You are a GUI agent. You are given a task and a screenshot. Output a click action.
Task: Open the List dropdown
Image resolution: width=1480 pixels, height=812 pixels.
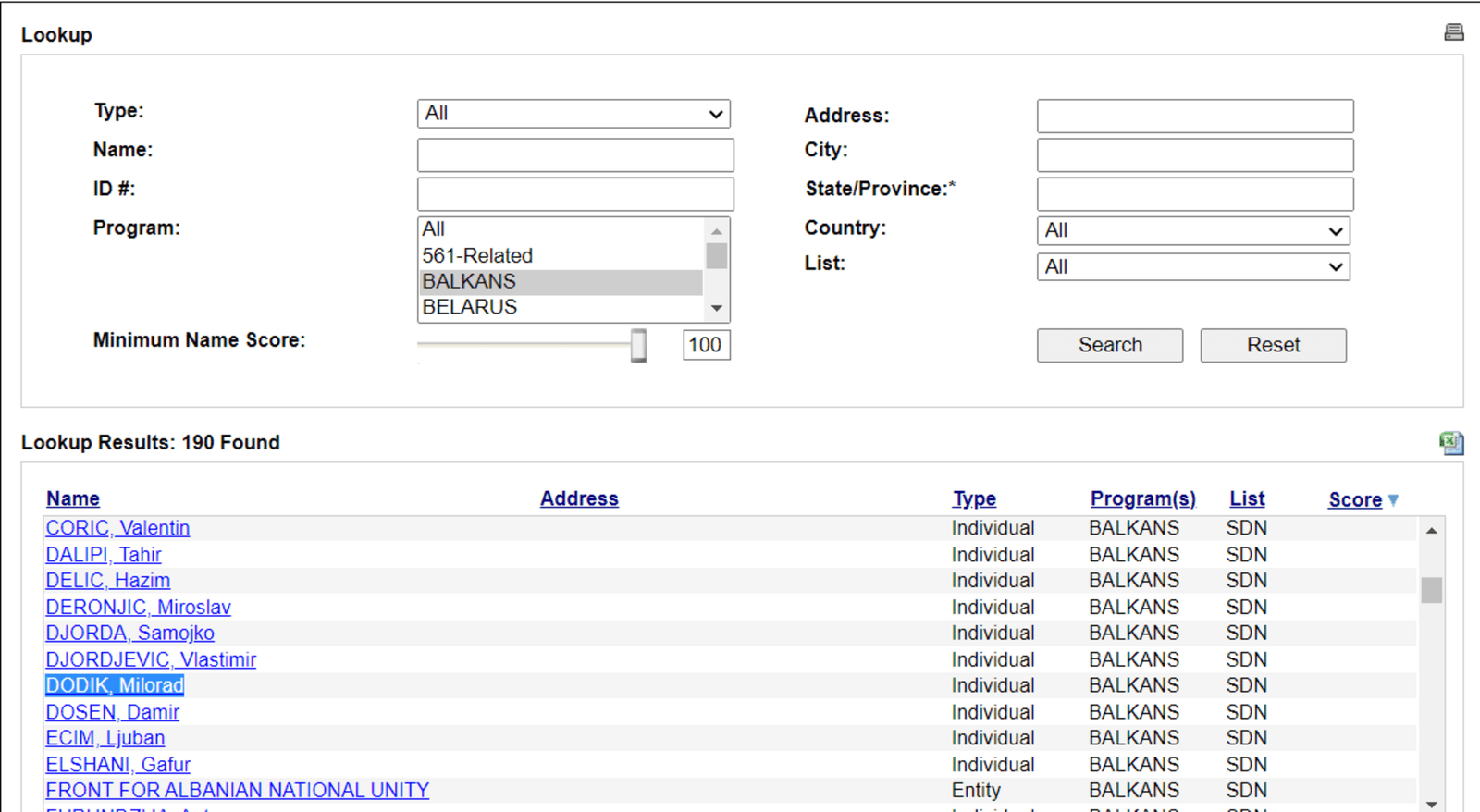pyautogui.click(x=1193, y=267)
